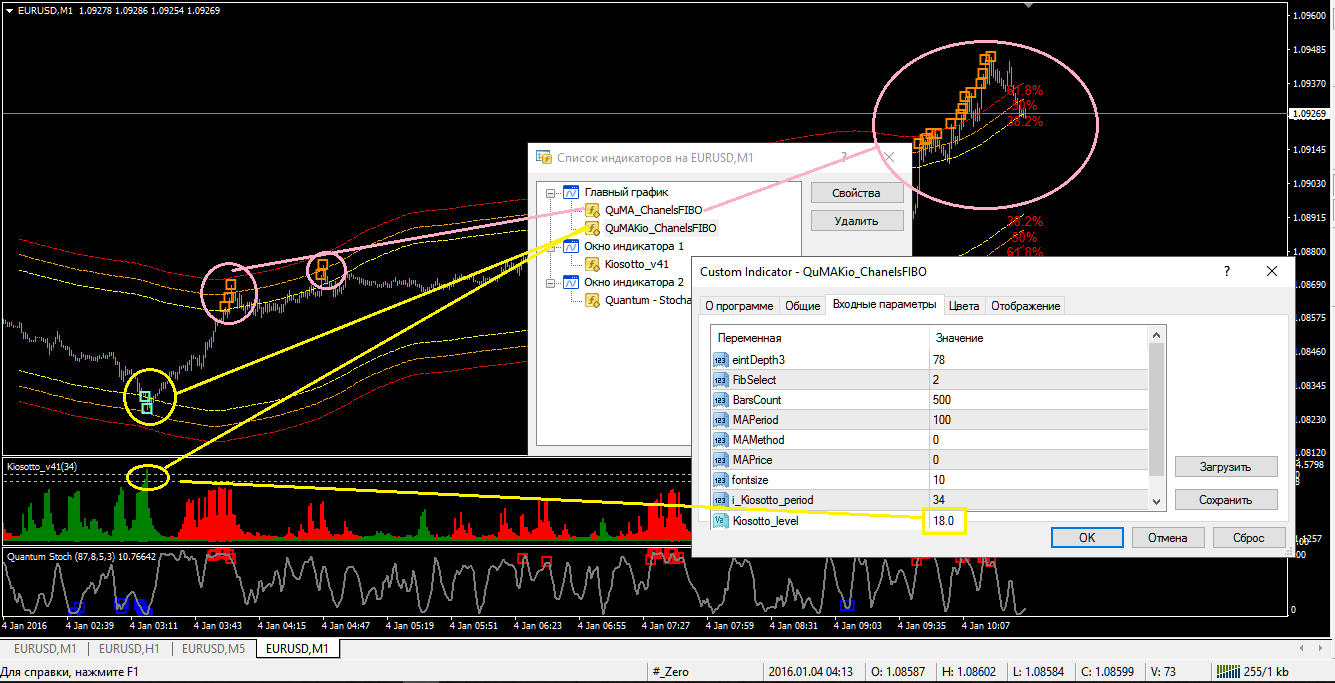Edit the FibSelect value 2
The width and height of the screenshot is (1335, 683).
point(1038,380)
